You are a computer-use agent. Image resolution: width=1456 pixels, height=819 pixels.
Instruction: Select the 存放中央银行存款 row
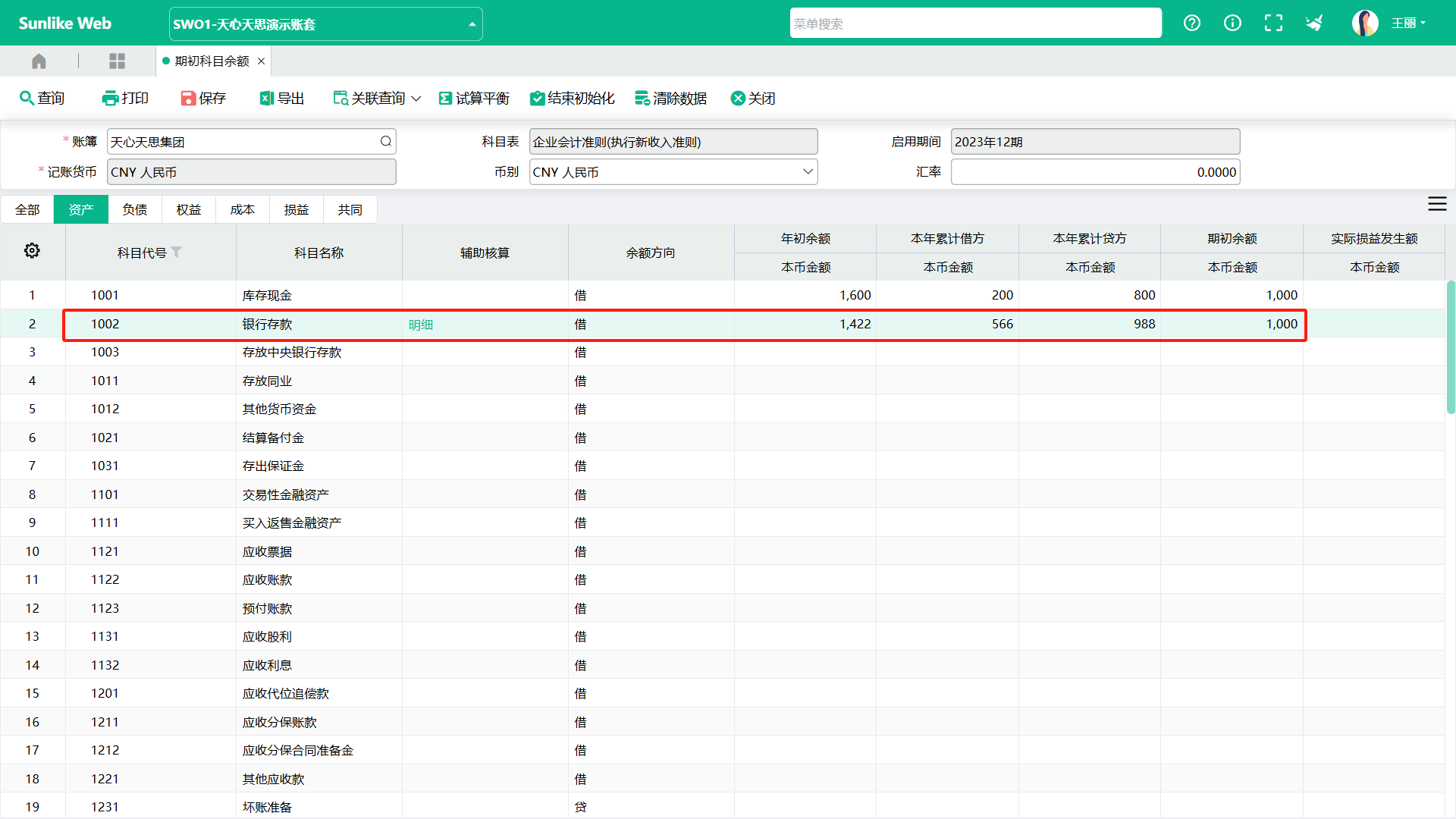[722, 352]
